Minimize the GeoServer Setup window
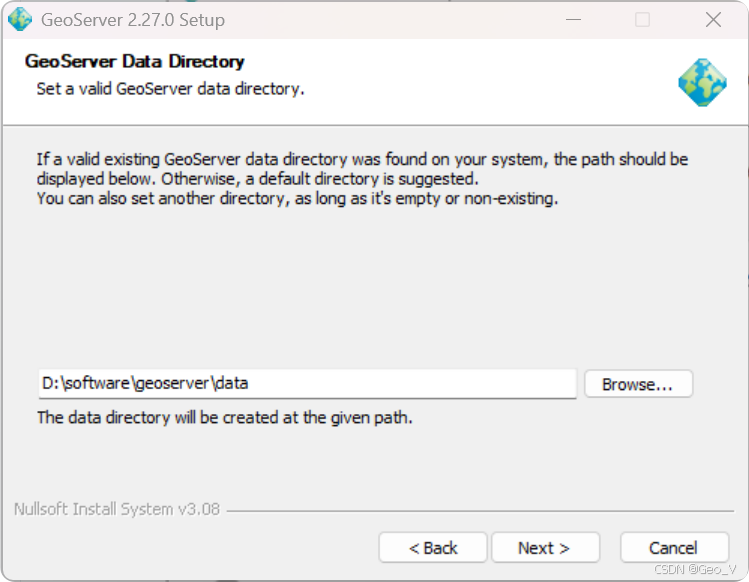Viewport: 749px width, 582px height. [573, 20]
